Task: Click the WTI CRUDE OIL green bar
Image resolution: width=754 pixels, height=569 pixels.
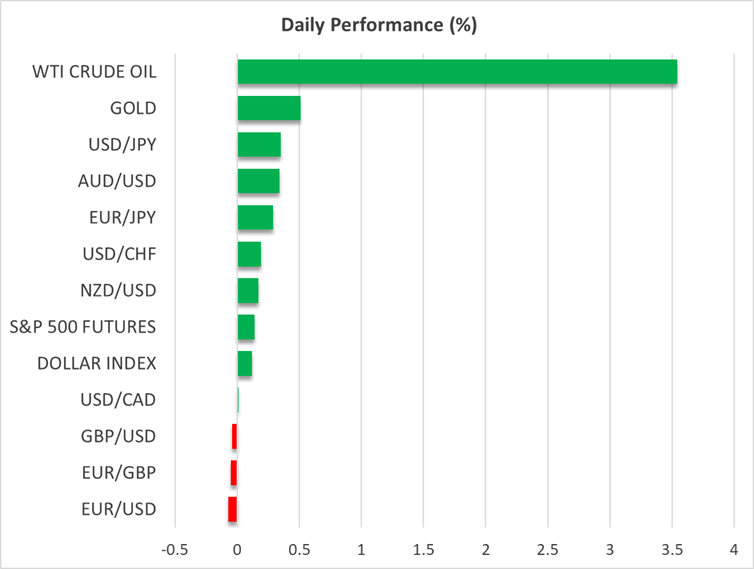Action: [x=456, y=72]
